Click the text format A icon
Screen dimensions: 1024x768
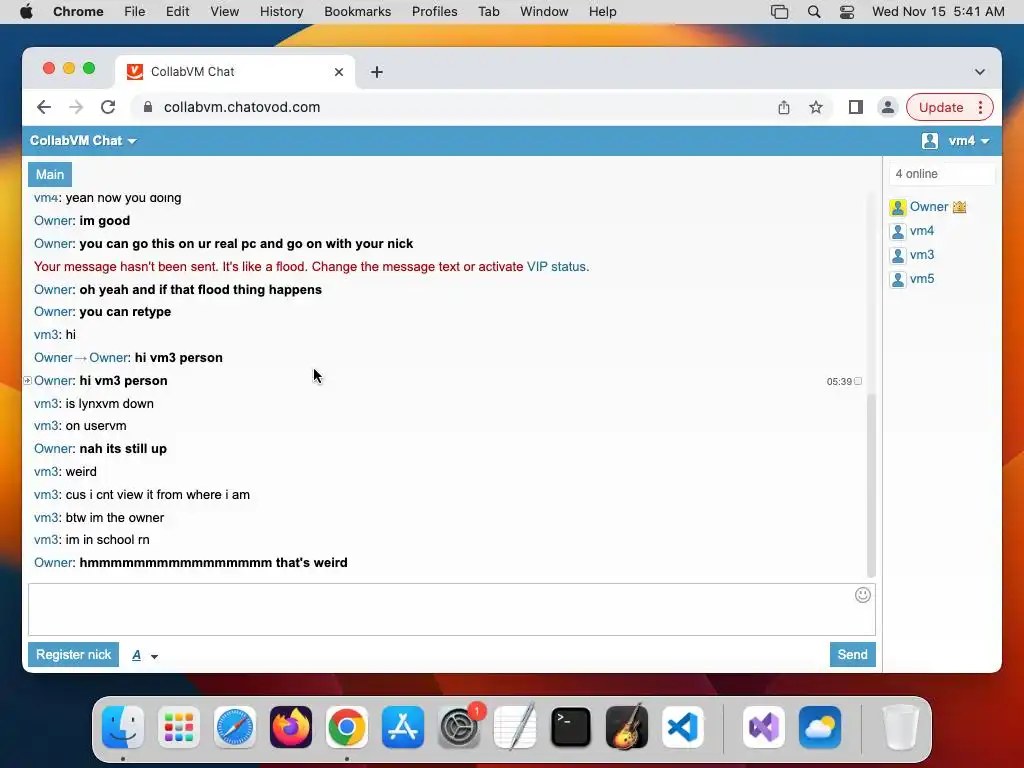pos(136,655)
